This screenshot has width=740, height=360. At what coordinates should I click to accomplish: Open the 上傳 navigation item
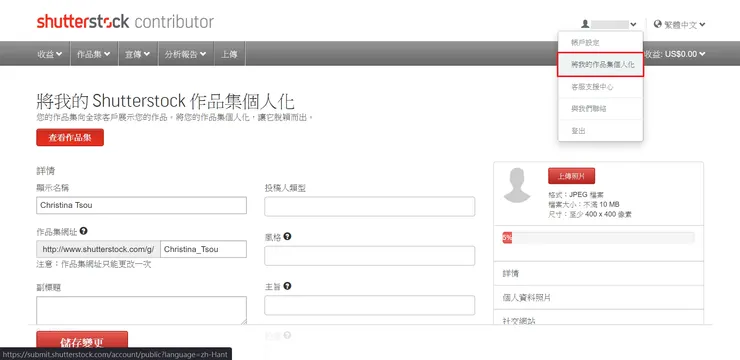click(229, 54)
